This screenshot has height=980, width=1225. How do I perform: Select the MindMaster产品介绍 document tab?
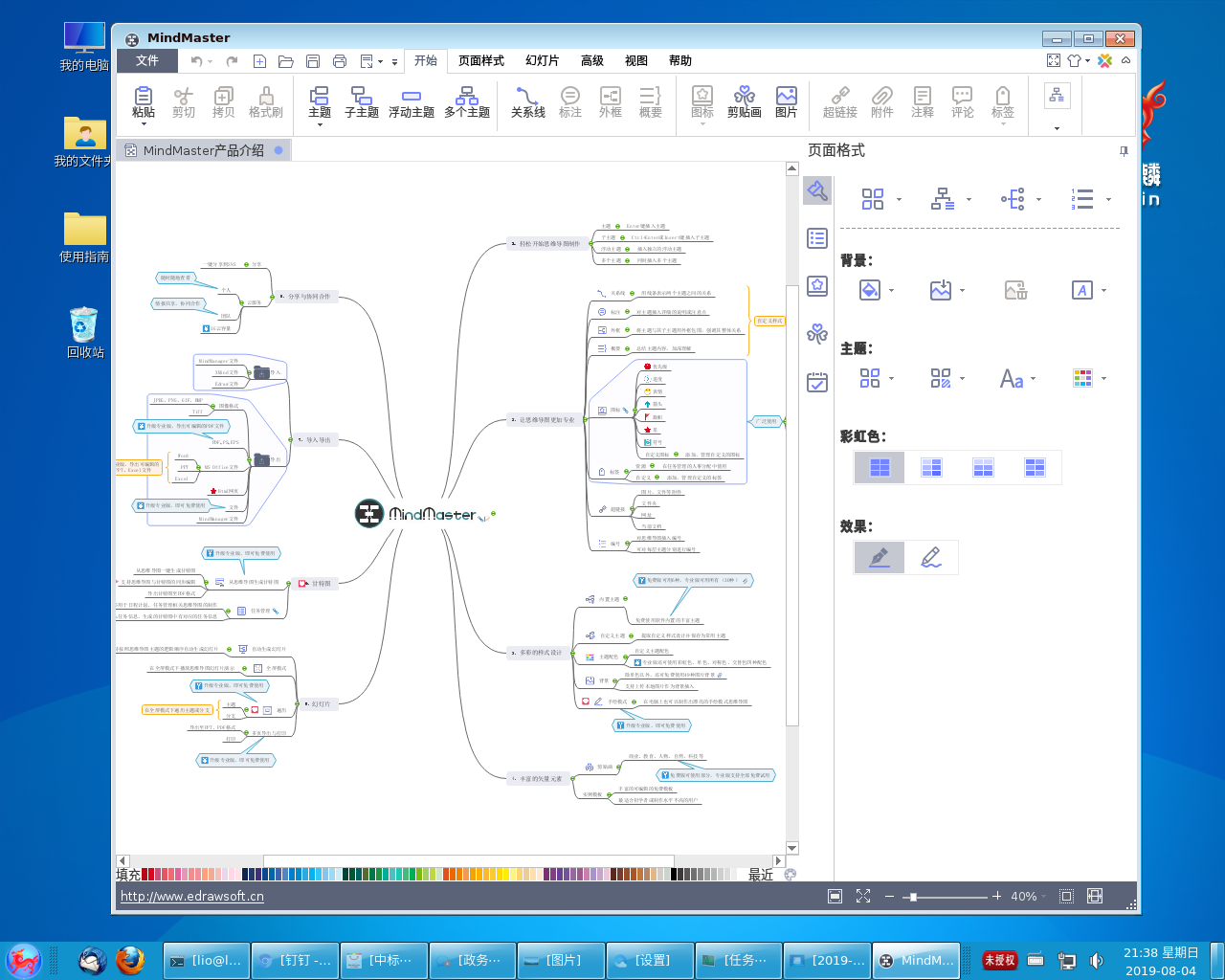coord(204,150)
